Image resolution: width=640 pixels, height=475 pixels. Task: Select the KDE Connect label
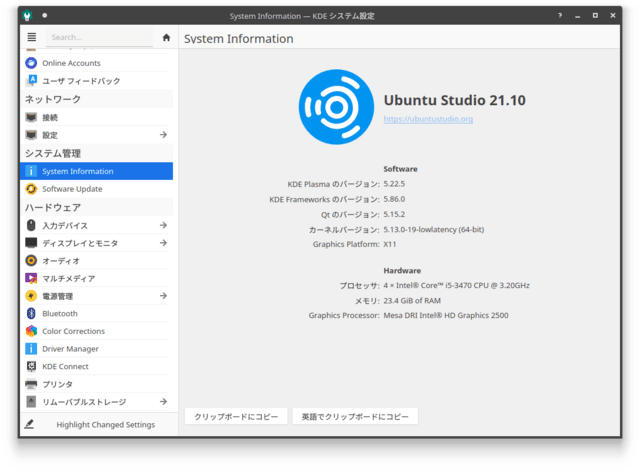pos(65,367)
